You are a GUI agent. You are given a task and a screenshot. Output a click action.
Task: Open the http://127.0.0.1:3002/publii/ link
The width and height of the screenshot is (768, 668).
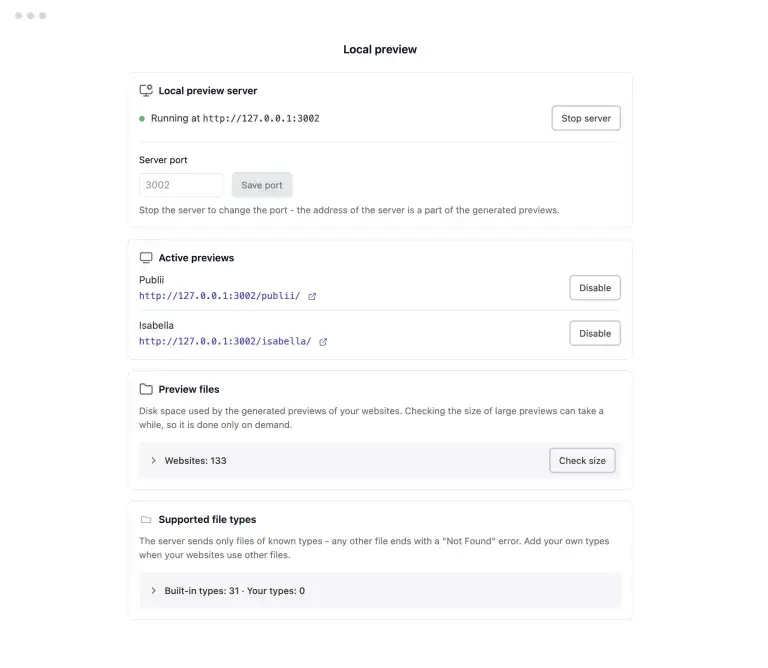[x=219, y=296]
